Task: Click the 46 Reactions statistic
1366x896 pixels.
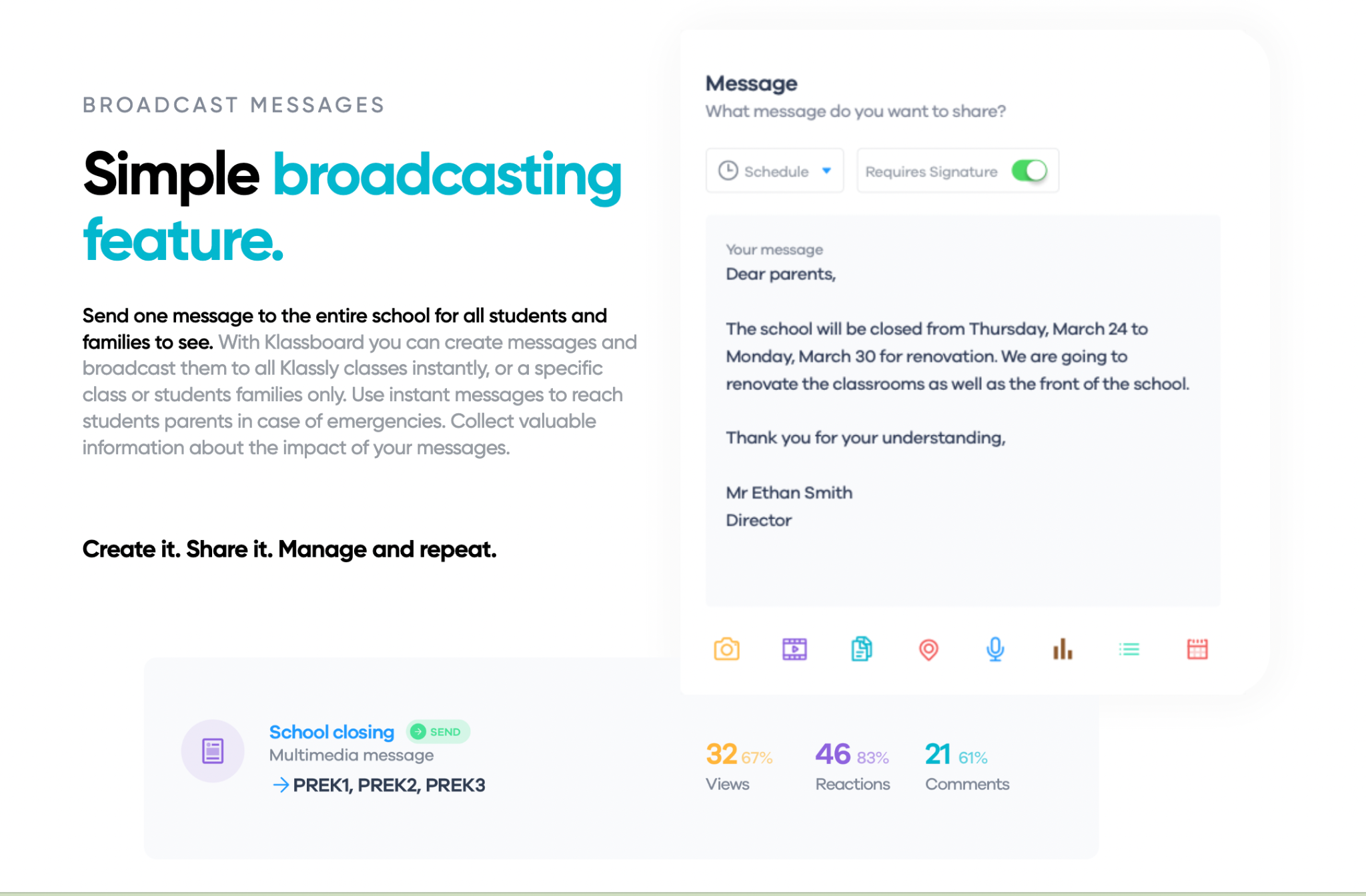Action: (x=832, y=755)
